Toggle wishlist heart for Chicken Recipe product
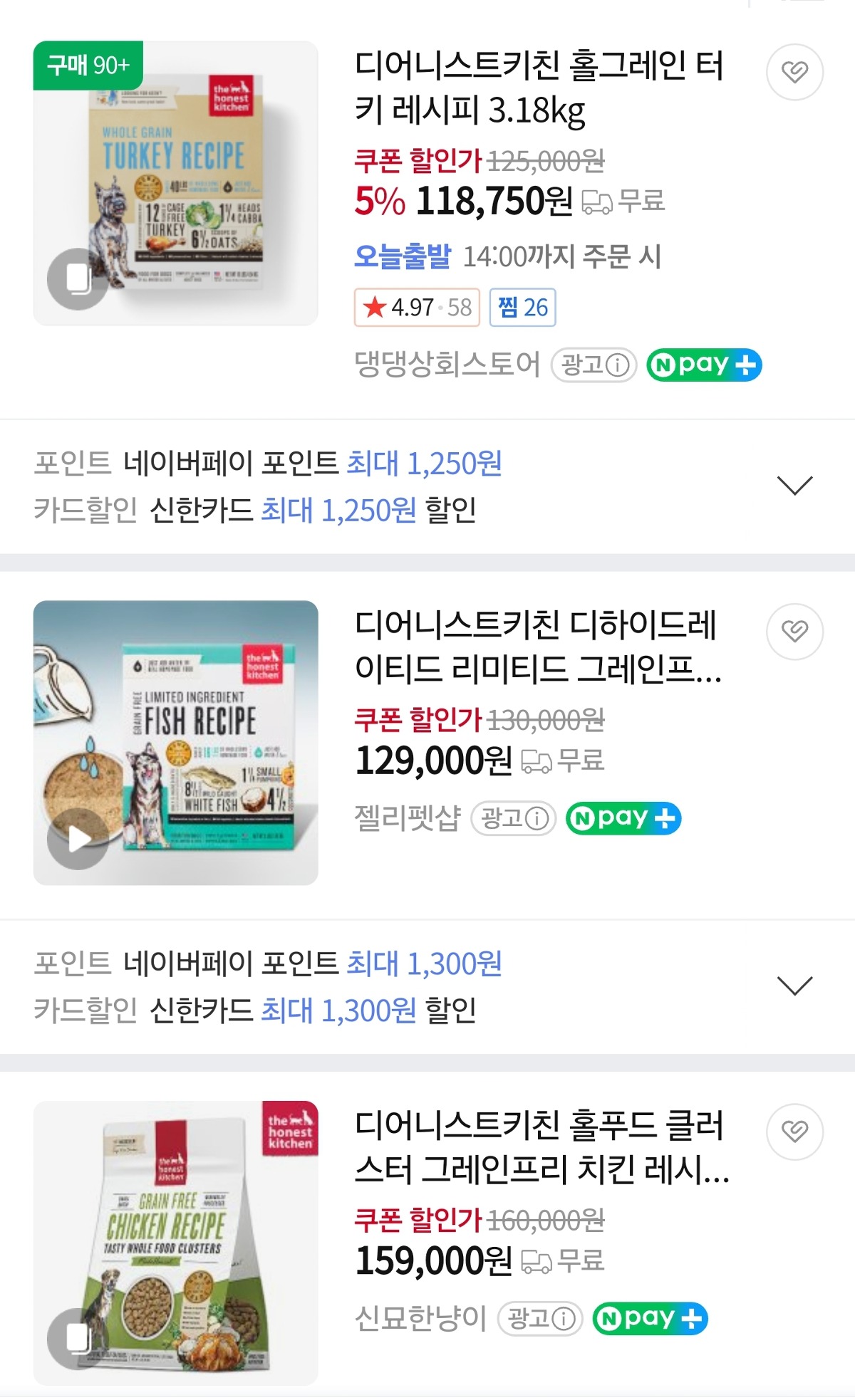Screen dimensions: 855x1400 click(x=794, y=1131)
